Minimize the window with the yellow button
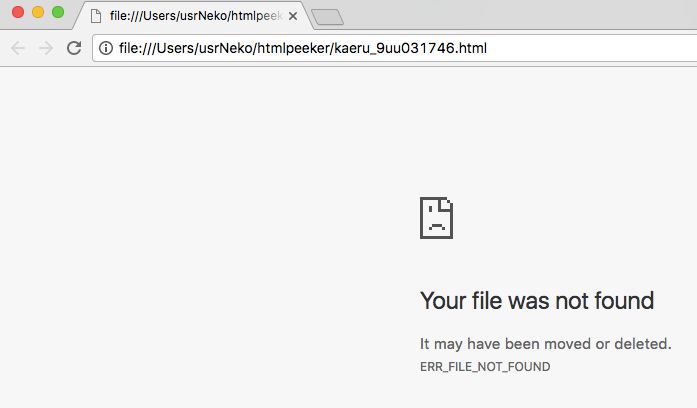 pos(38,12)
